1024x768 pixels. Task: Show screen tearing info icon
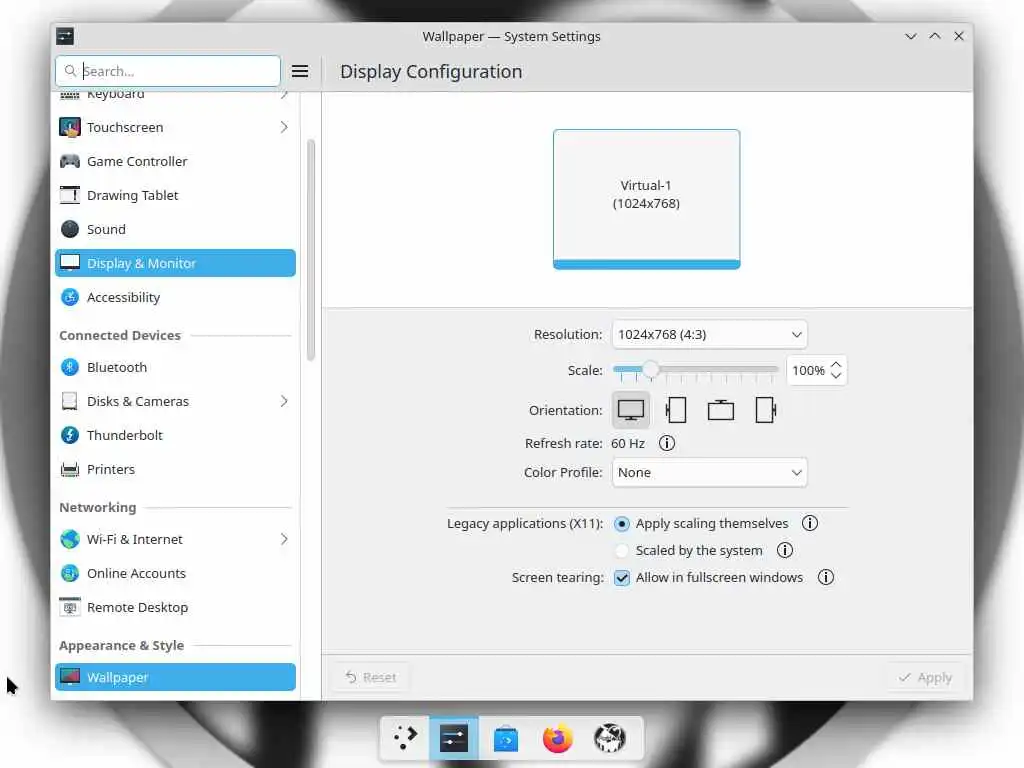click(826, 577)
